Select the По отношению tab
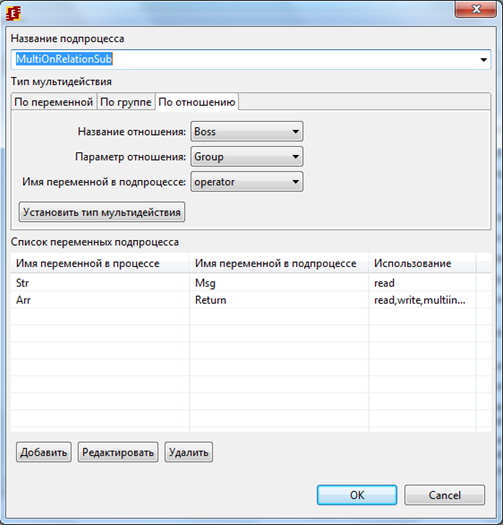This screenshot has height=525, width=504. [x=197, y=102]
